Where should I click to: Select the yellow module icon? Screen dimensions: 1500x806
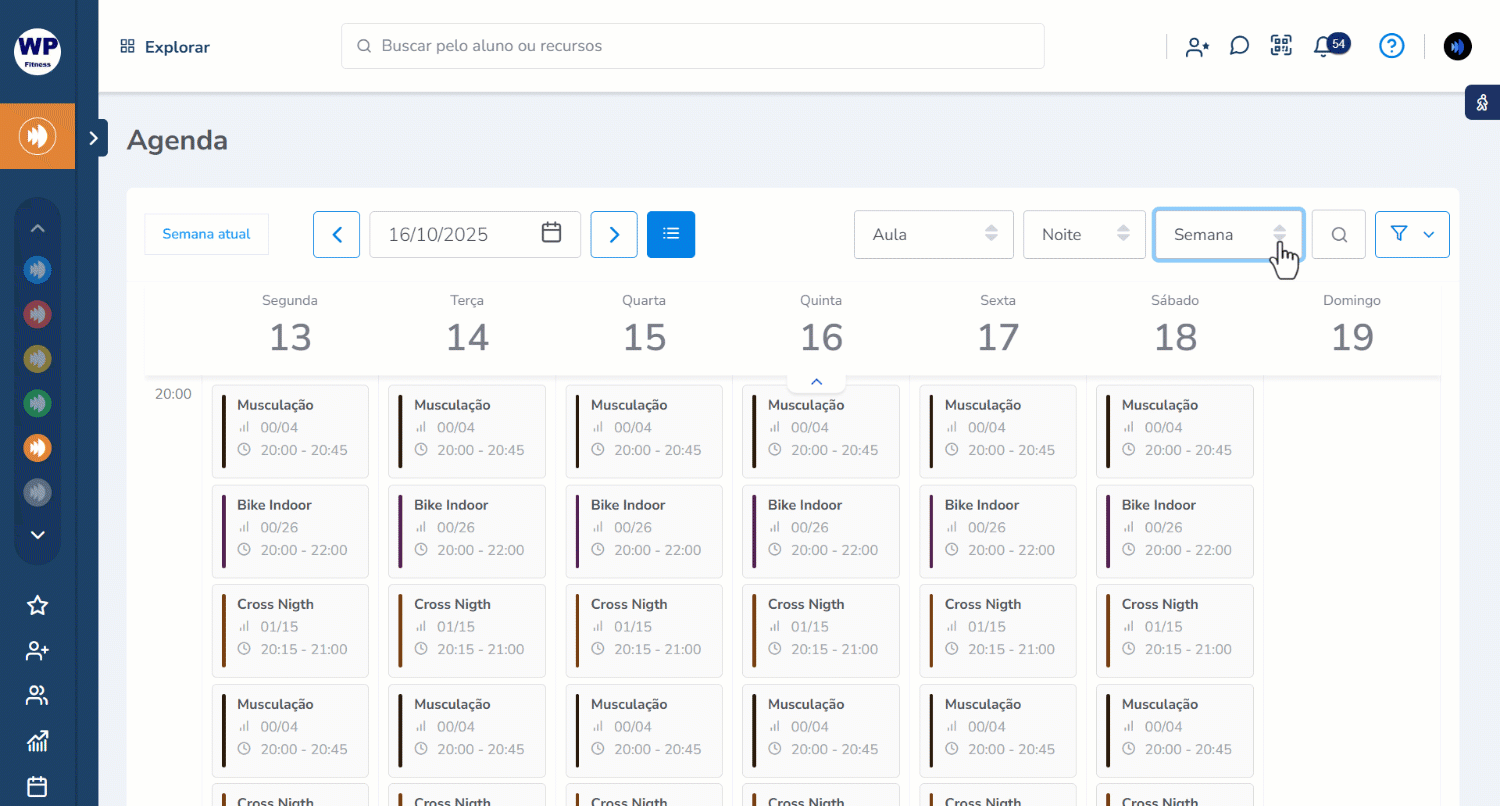37,358
